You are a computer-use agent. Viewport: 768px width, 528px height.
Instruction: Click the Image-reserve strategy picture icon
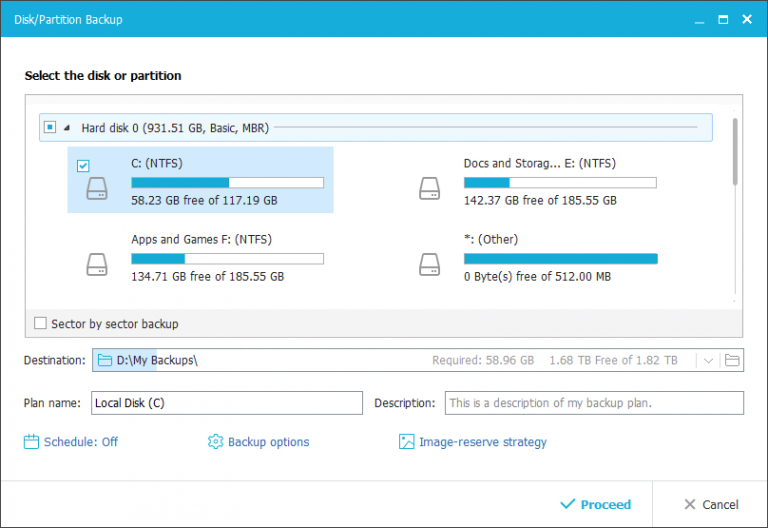pyautogui.click(x=406, y=441)
